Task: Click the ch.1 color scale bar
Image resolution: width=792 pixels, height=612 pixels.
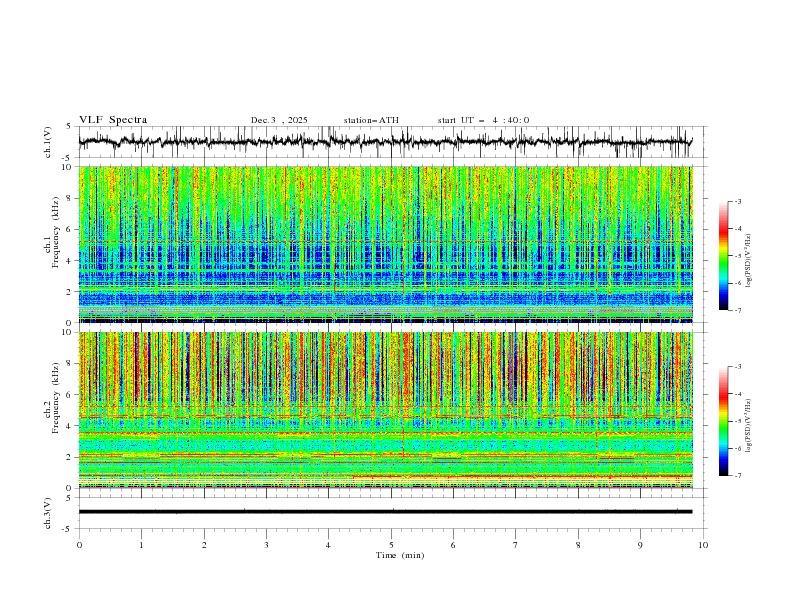Action: [x=723, y=256]
